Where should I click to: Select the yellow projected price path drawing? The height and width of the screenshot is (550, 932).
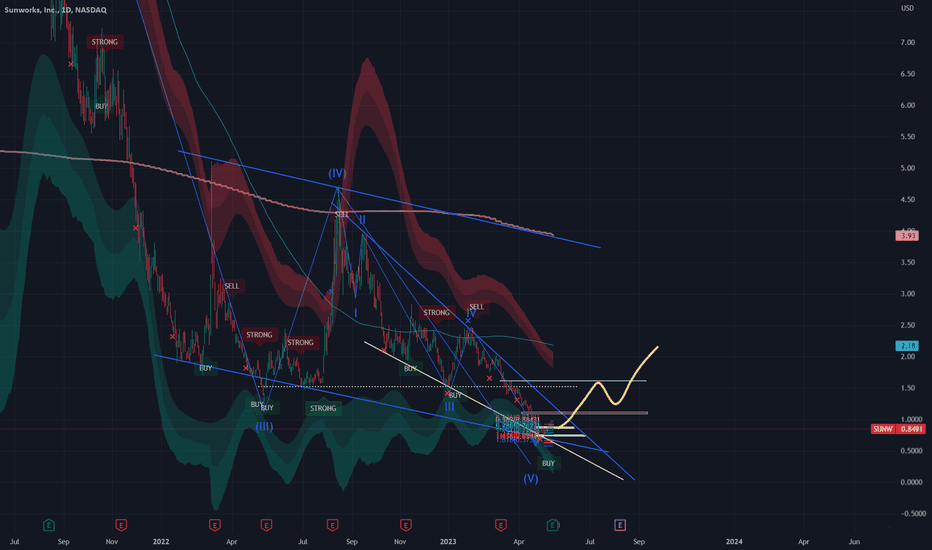coord(606,389)
